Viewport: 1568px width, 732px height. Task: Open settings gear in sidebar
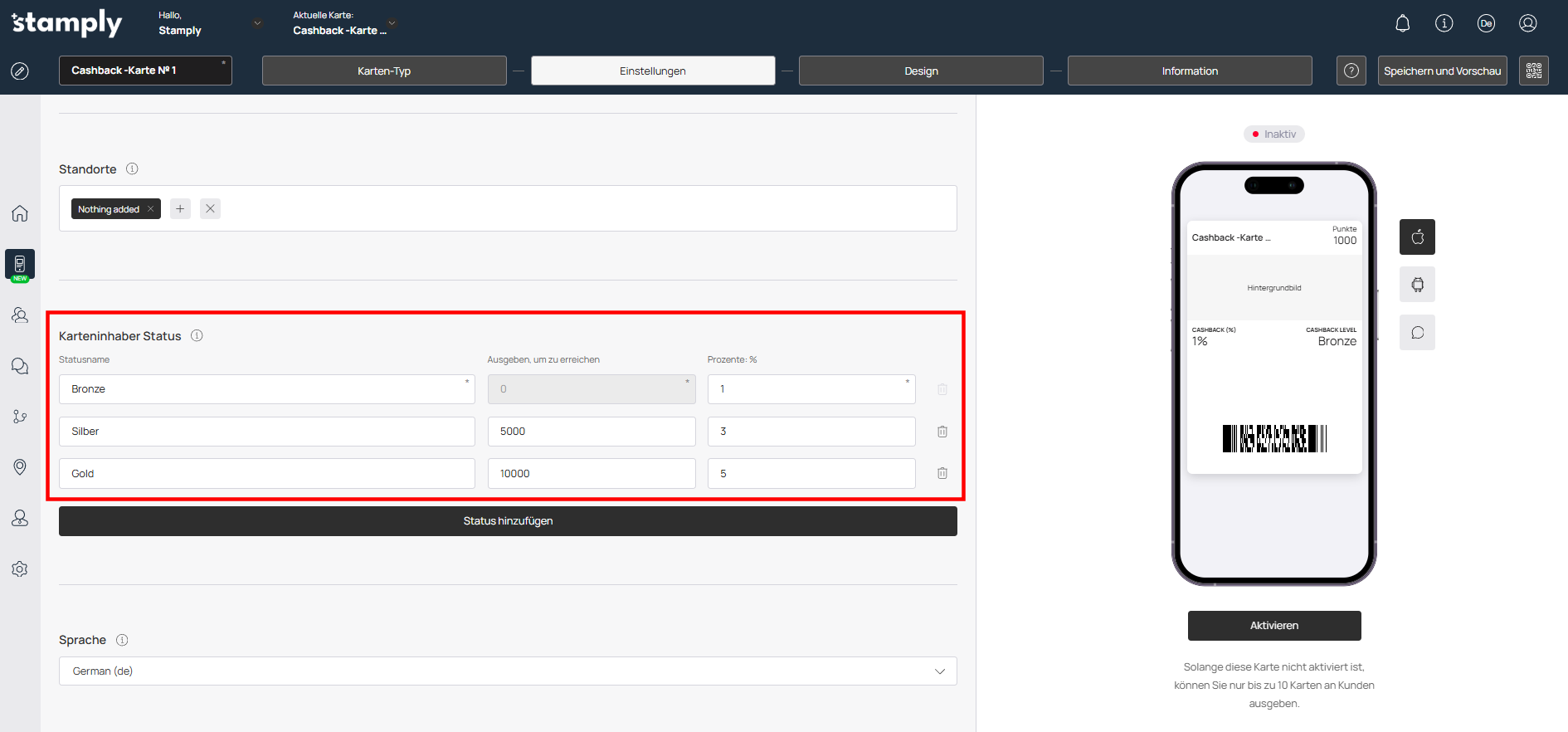point(20,569)
